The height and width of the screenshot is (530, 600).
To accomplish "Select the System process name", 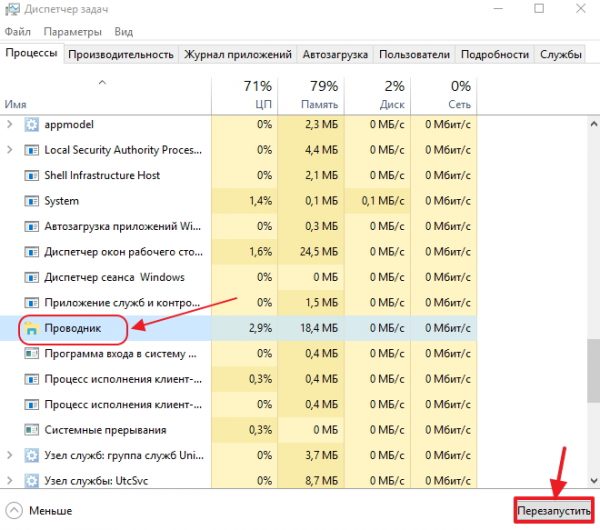I will [x=62, y=201].
